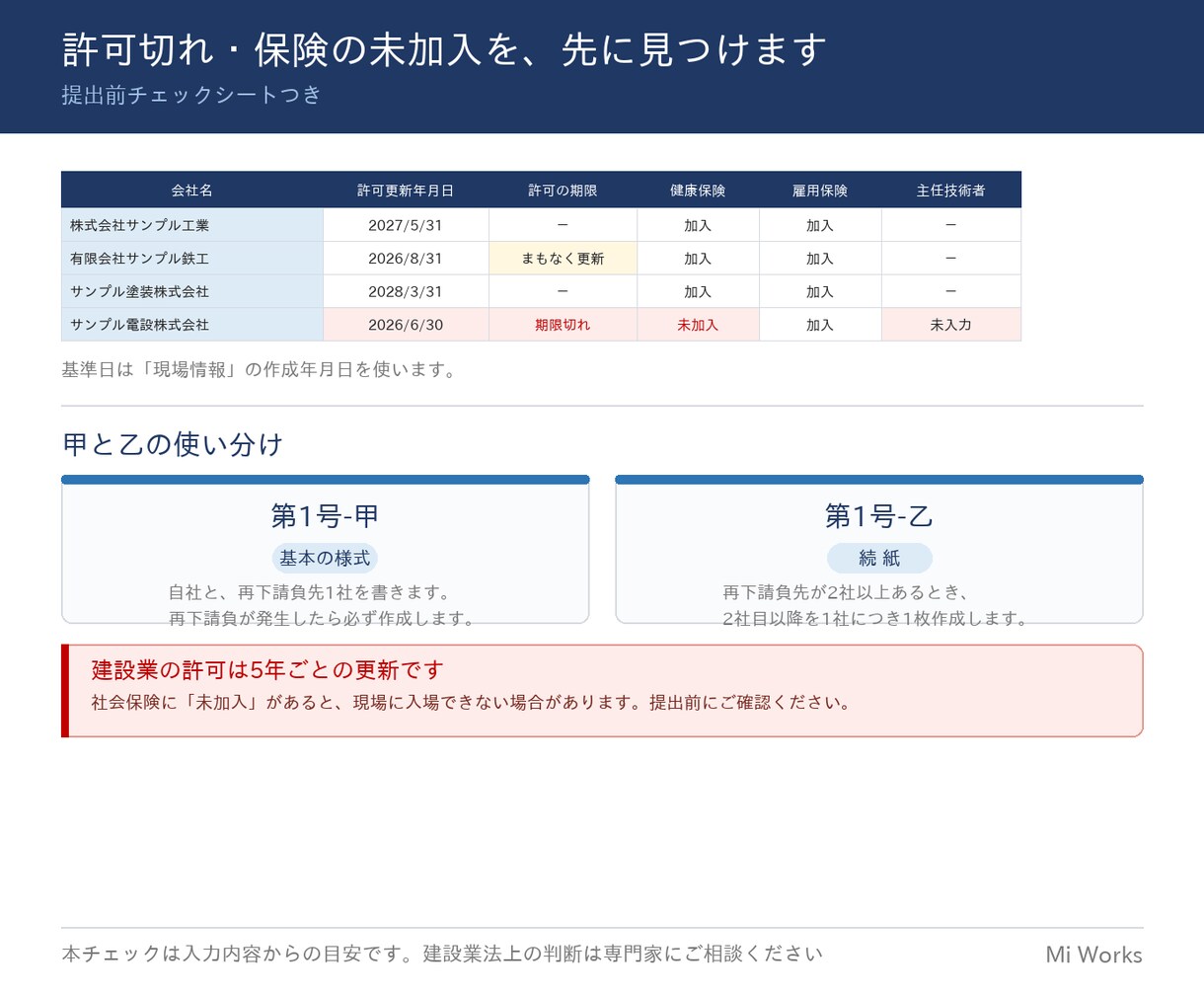Click the まもなく更新 status cell
Image resolution: width=1204 pixels, height=995 pixels.
point(563,259)
